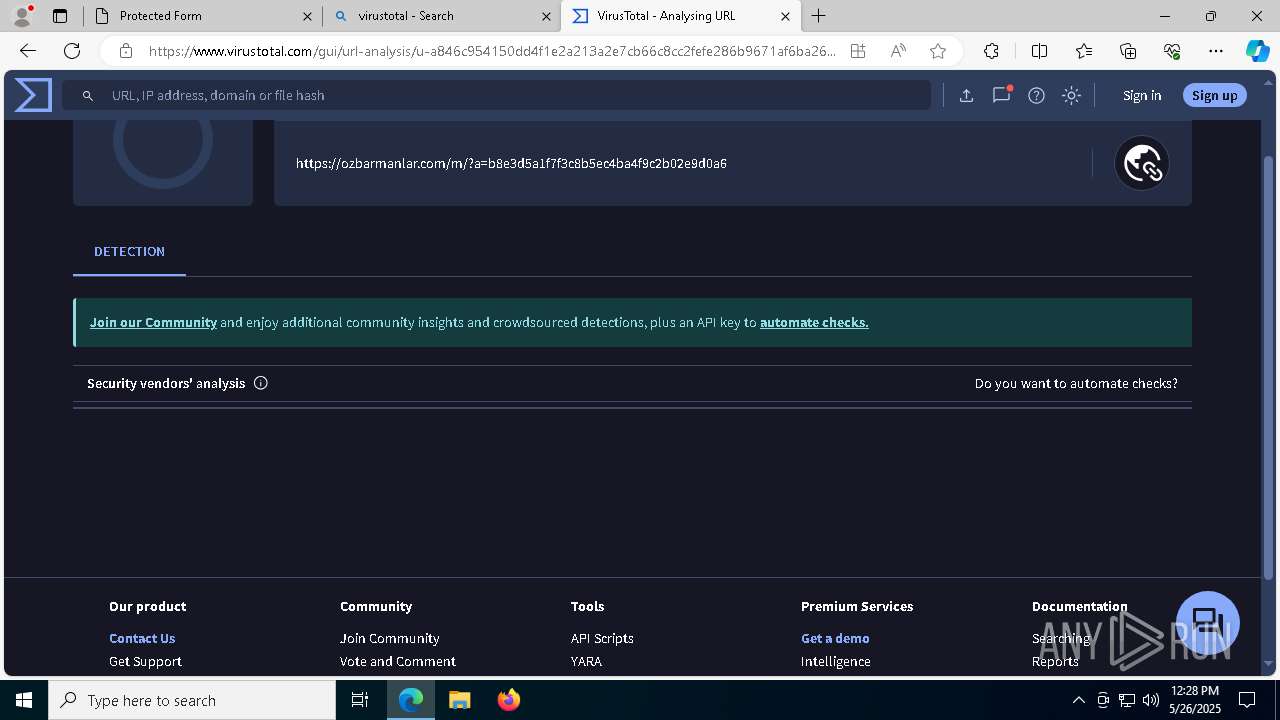The image size is (1280, 720).
Task: Open the profile avatar menu
Action: click(x=22, y=16)
